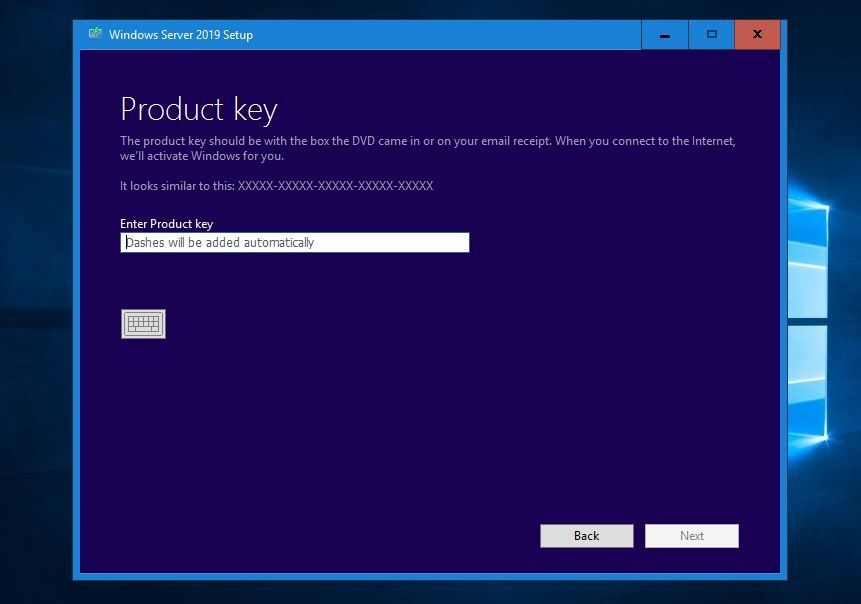Click the setup program icon in the title bar

pyautogui.click(x=96, y=33)
